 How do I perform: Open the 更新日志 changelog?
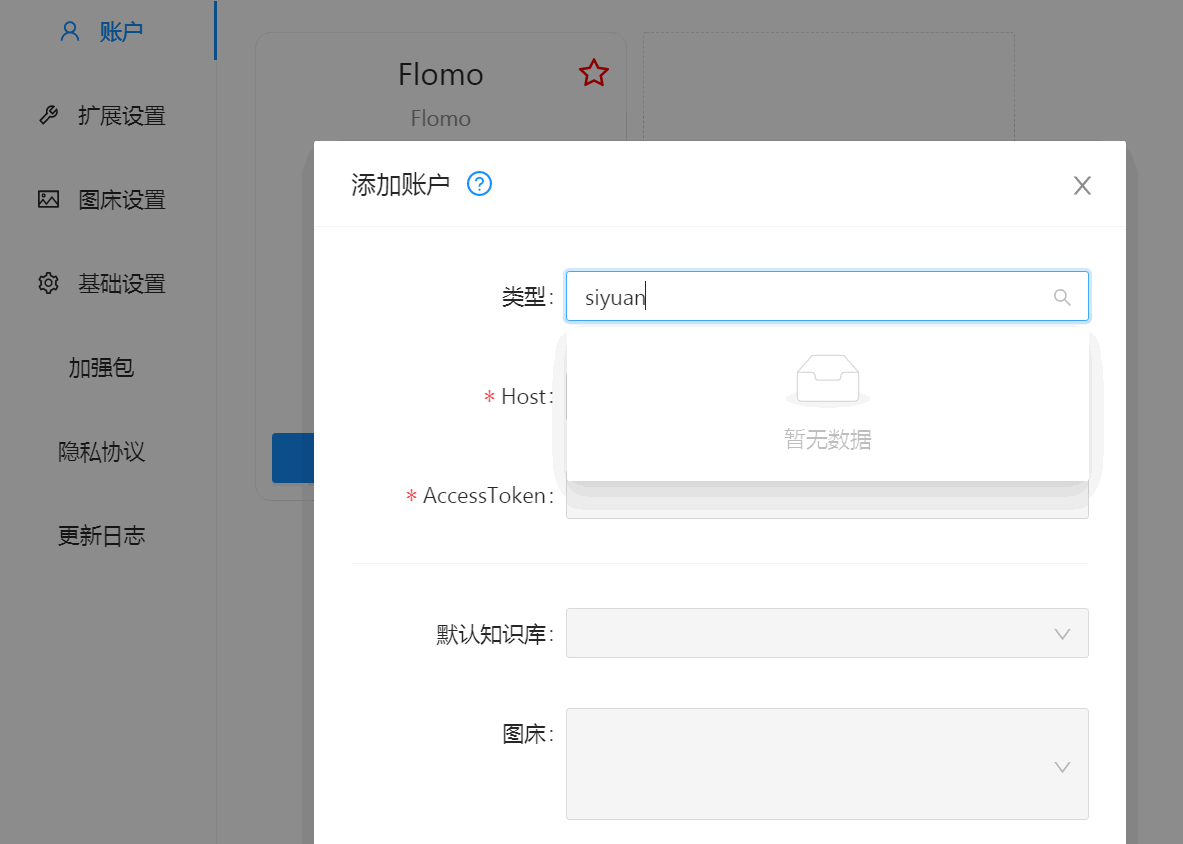(103, 535)
